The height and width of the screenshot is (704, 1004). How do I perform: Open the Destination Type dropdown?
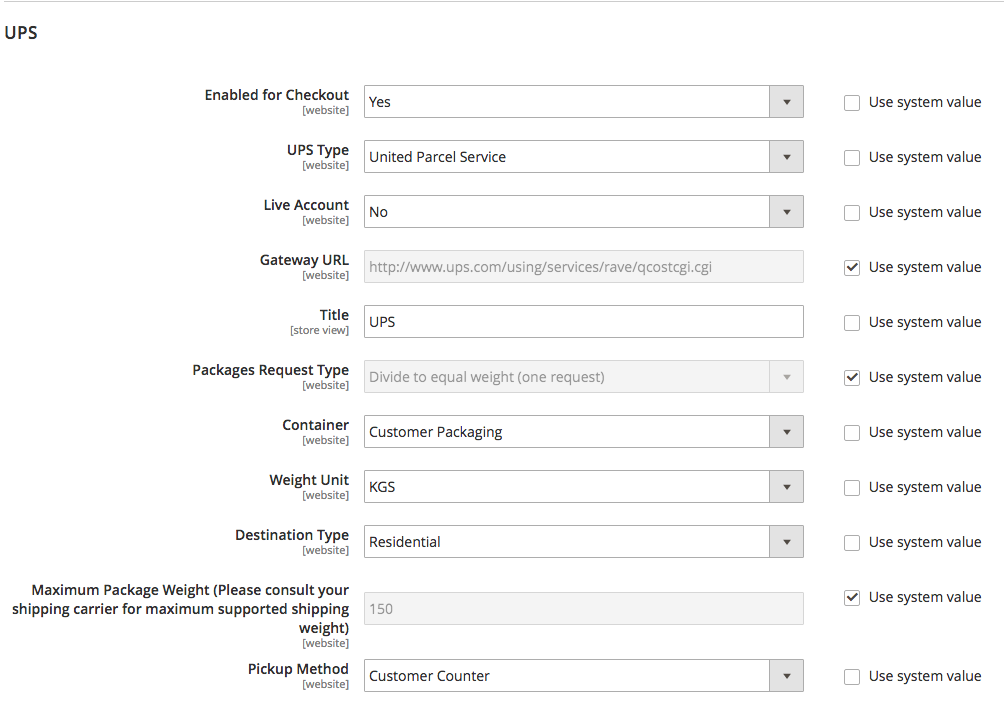coord(786,541)
